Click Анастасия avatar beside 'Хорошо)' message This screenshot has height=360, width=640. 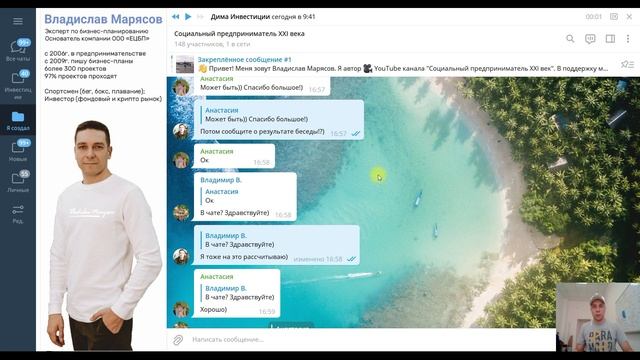[181, 309]
